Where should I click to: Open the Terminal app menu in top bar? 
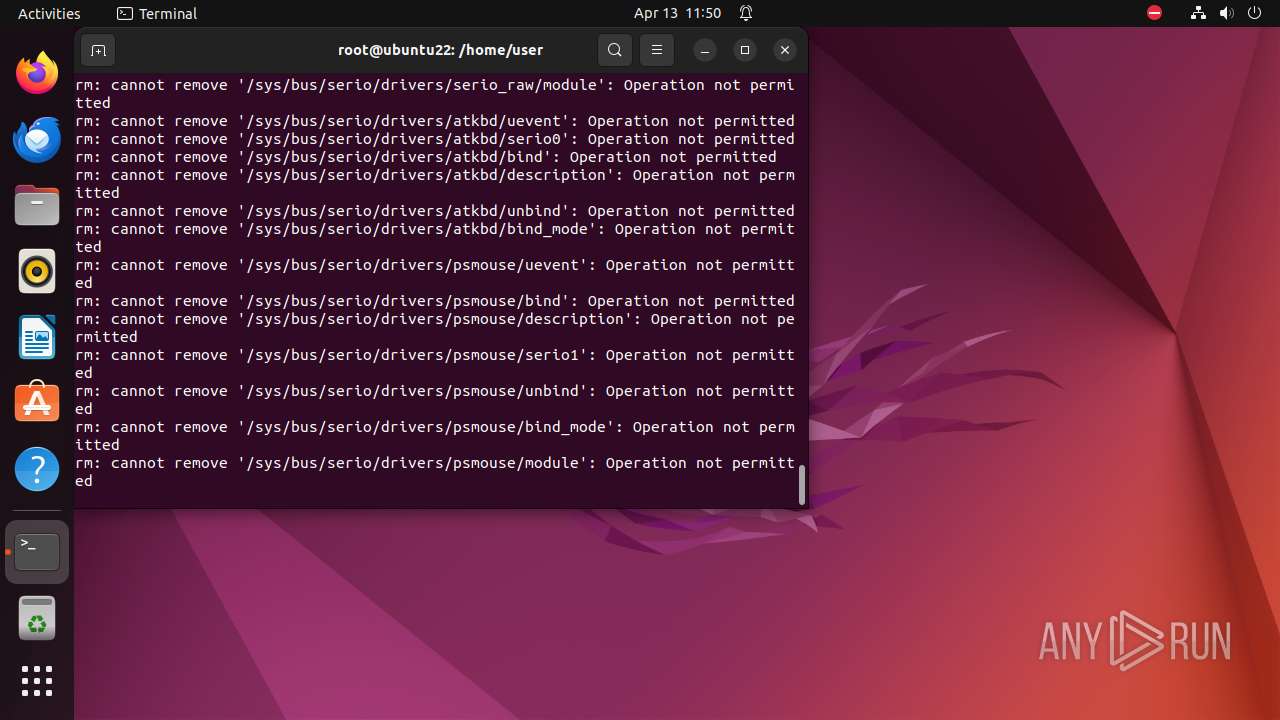pyautogui.click(x=157, y=13)
